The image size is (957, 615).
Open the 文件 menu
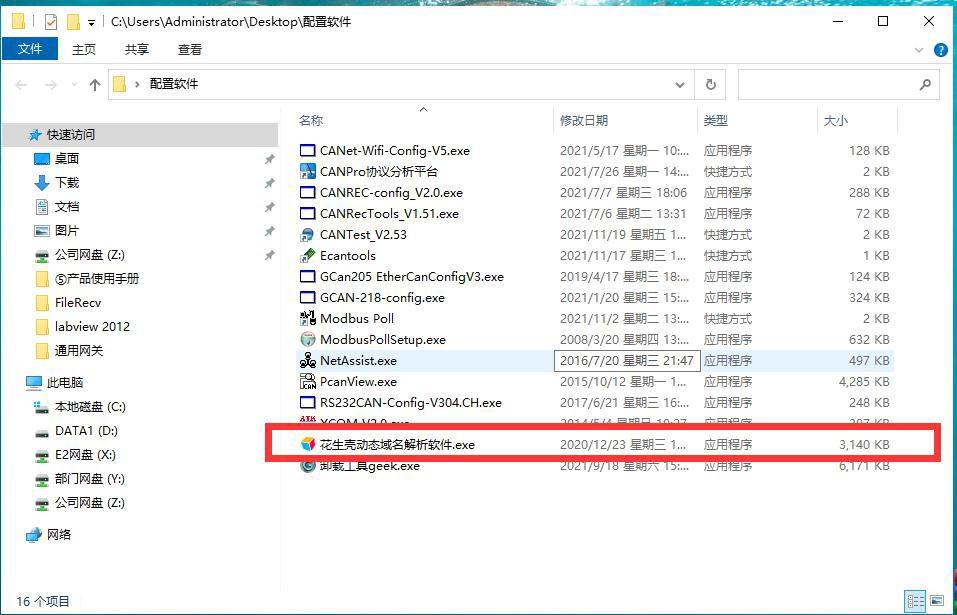30,49
